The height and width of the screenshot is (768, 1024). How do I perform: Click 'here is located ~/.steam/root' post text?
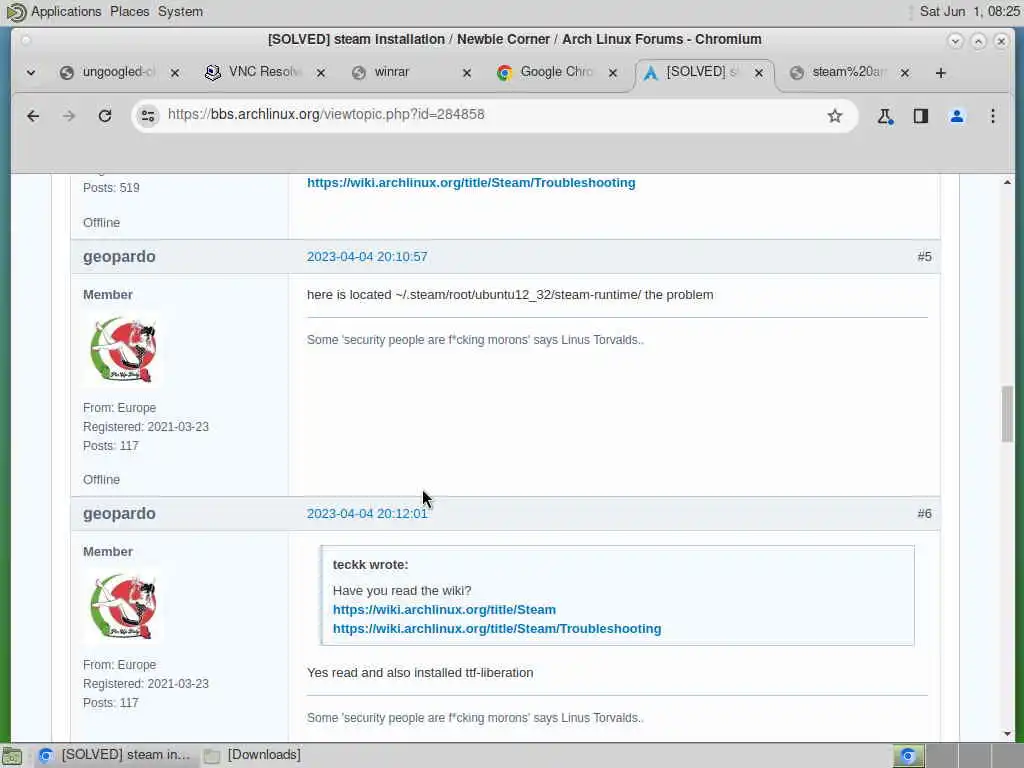click(510, 295)
